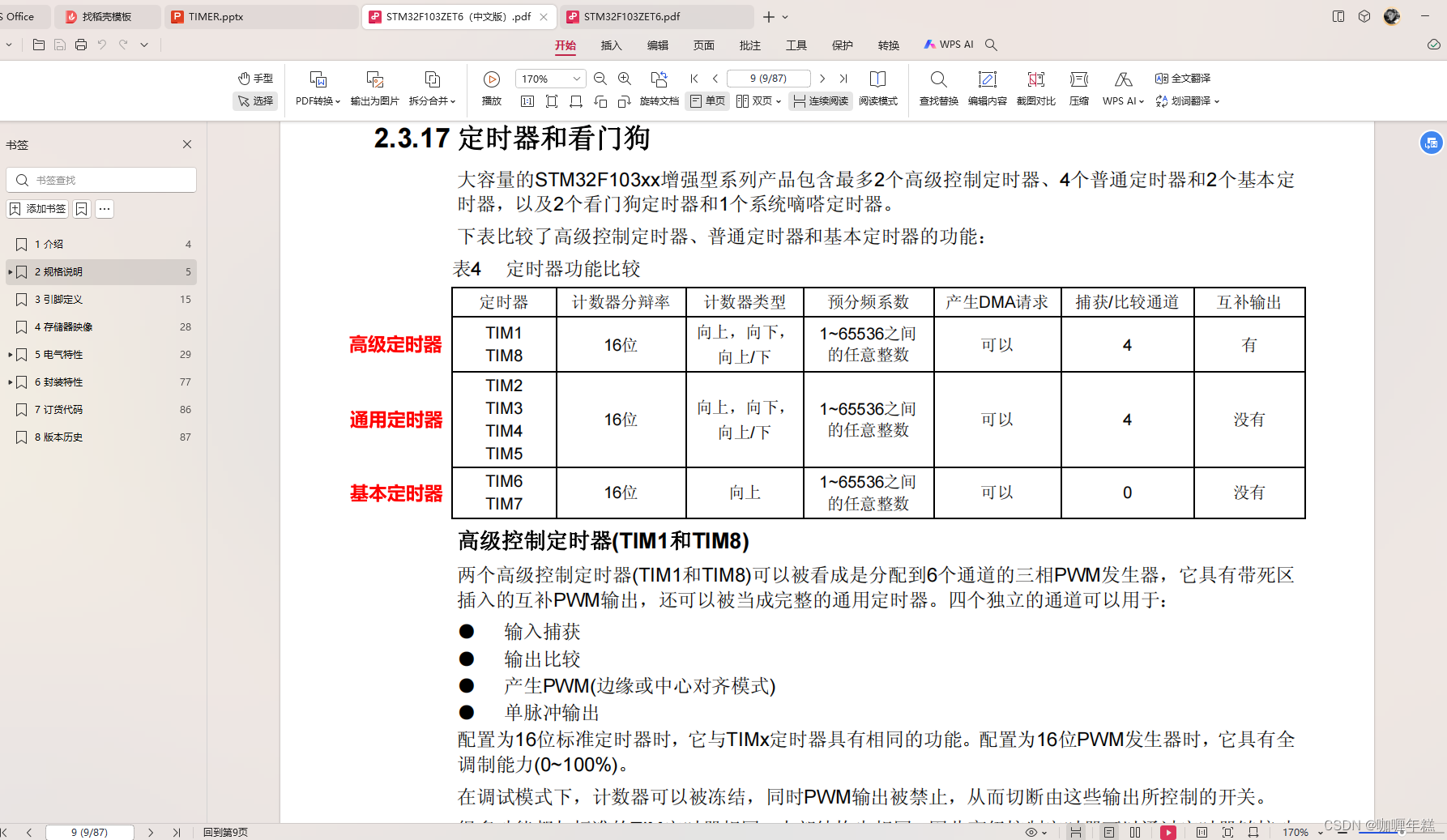Open the 双页 dropdown arrow

tap(779, 102)
